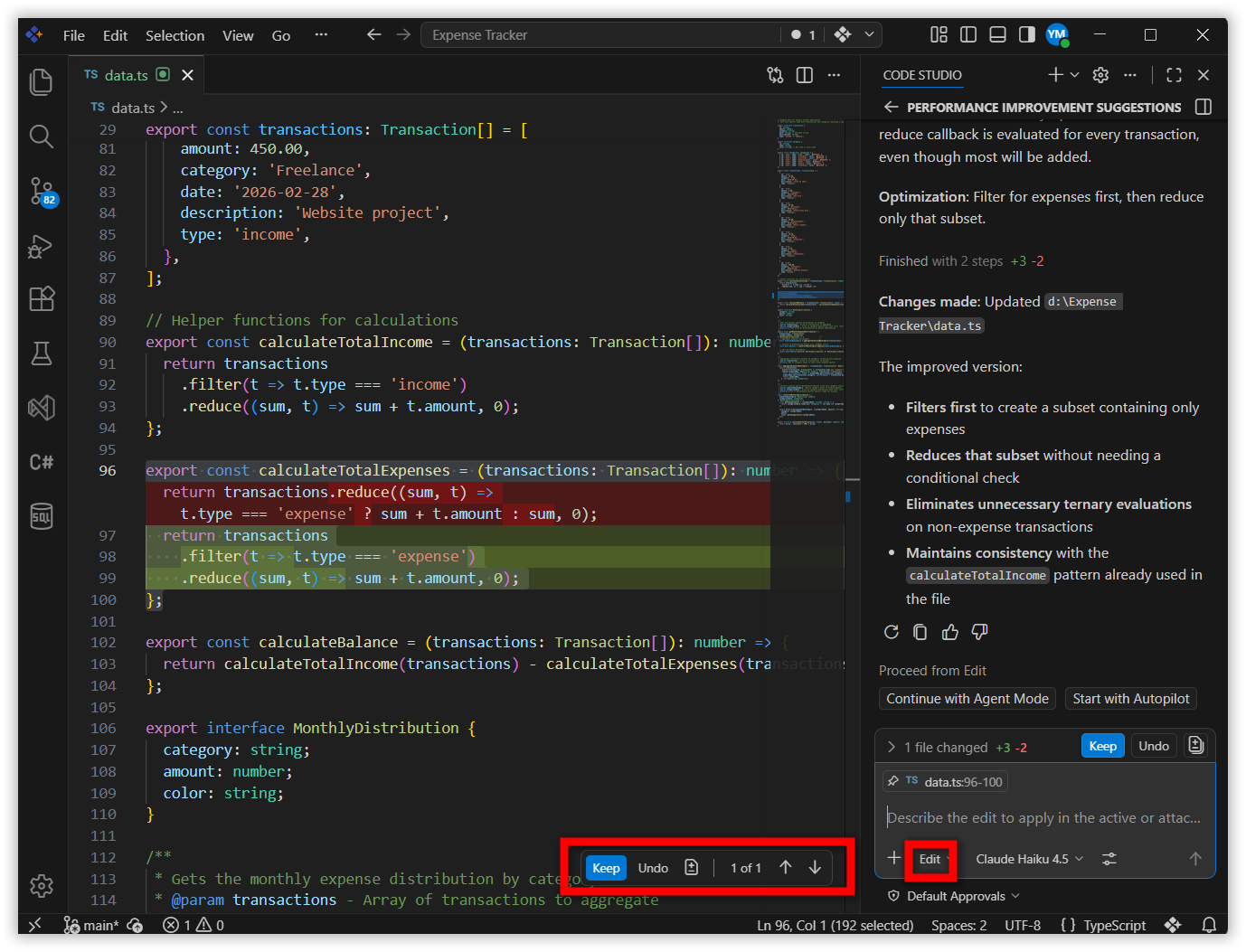This screenshot has height=952, width=1246.
Task: Open the dropdown arrow beside new chat plus
Action: click(x=1074, y=75)
